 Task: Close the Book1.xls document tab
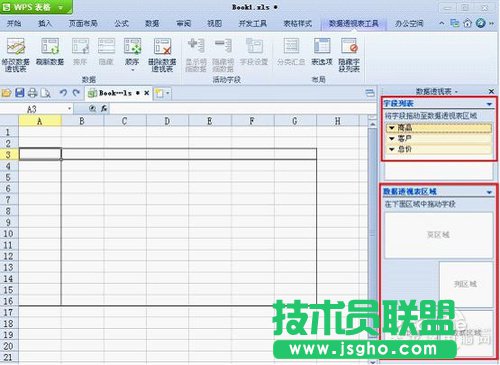click(146, 93)
